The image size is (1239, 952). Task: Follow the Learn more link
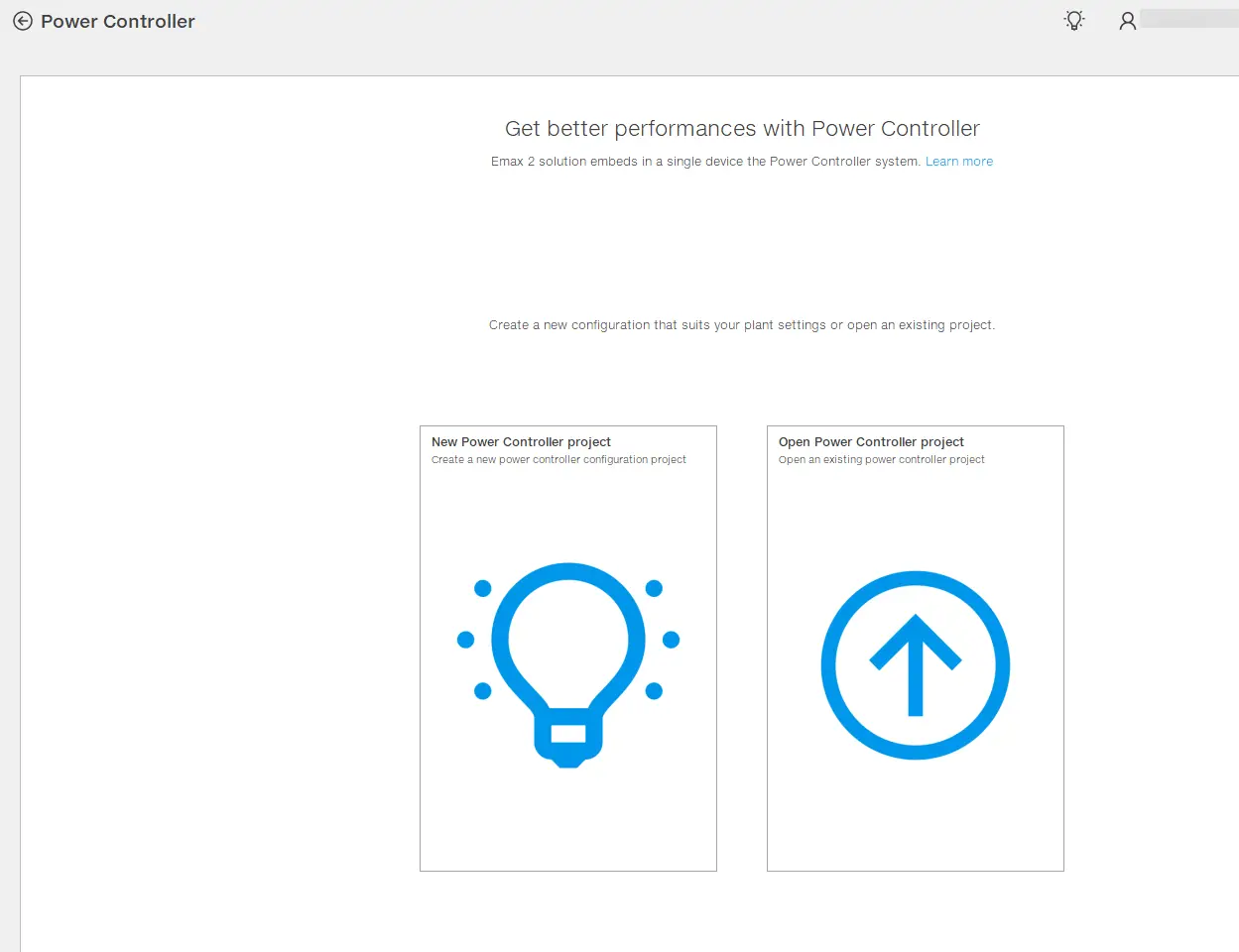tap(958, 162)
